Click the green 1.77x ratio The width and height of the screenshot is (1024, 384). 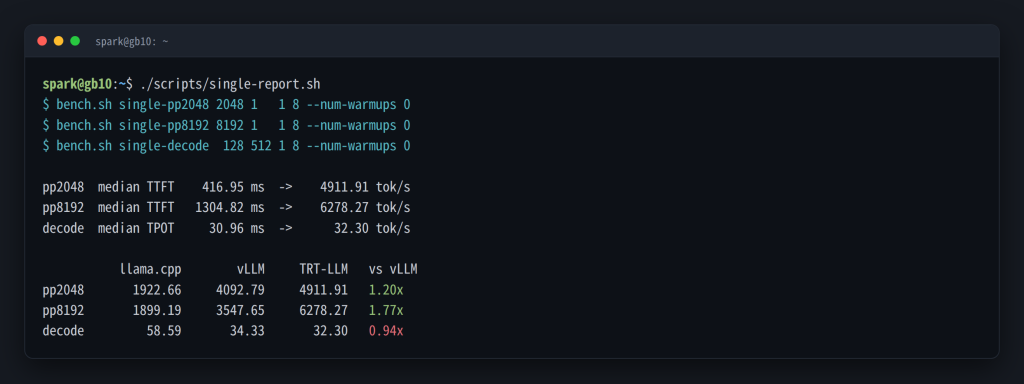[386, 310]
